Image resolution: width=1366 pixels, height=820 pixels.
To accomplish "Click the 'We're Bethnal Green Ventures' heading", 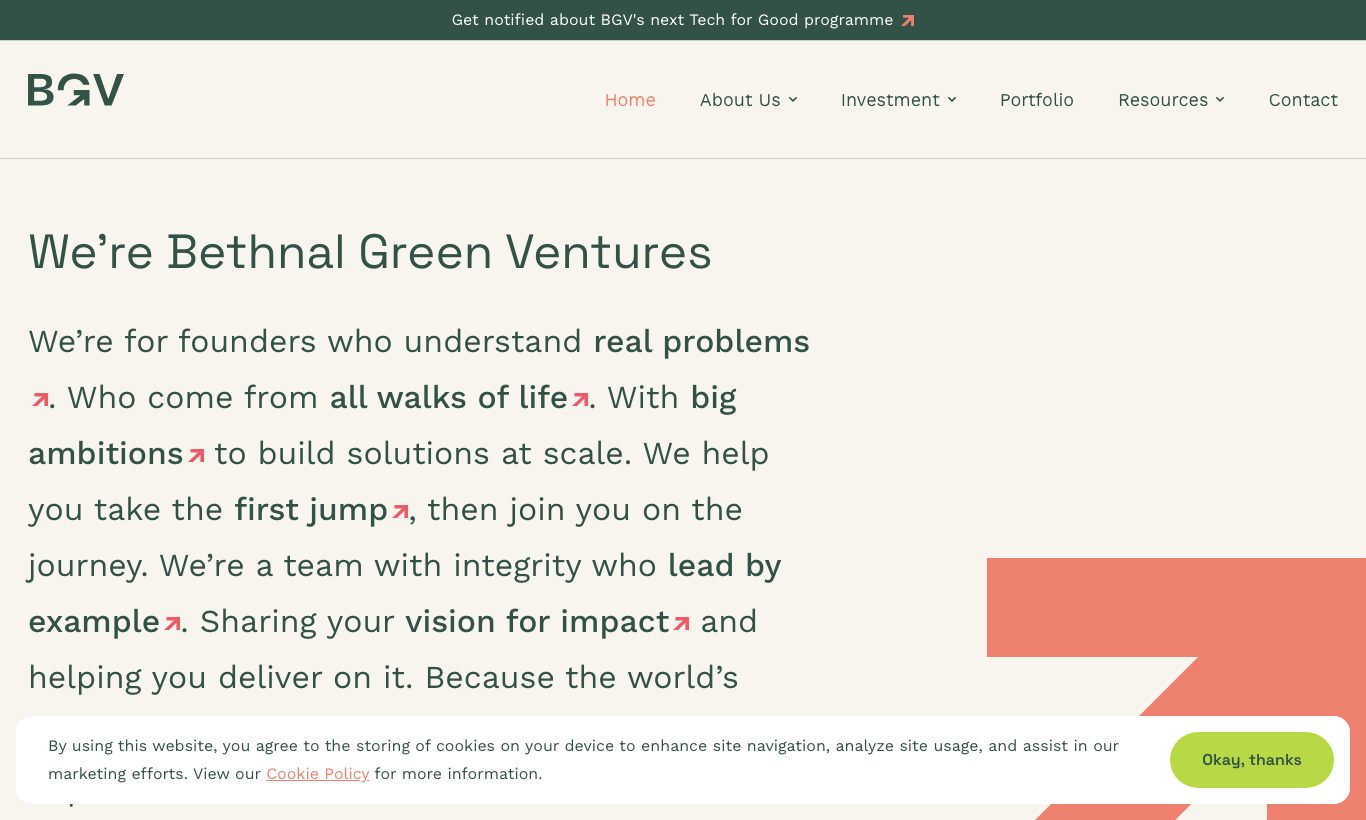I will (x=370, y=252).
